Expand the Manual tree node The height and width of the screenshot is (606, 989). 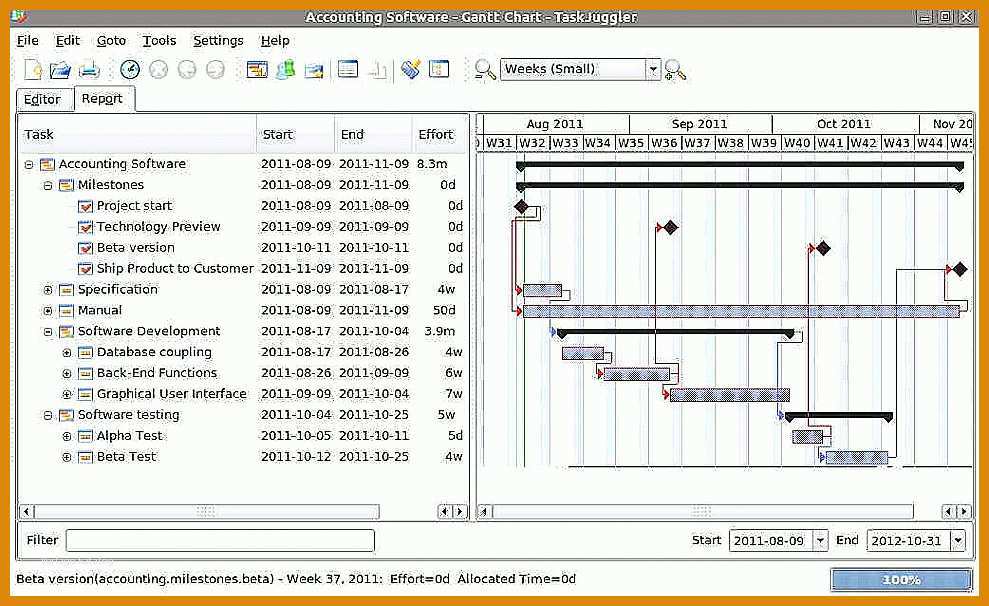pos(48,311)
